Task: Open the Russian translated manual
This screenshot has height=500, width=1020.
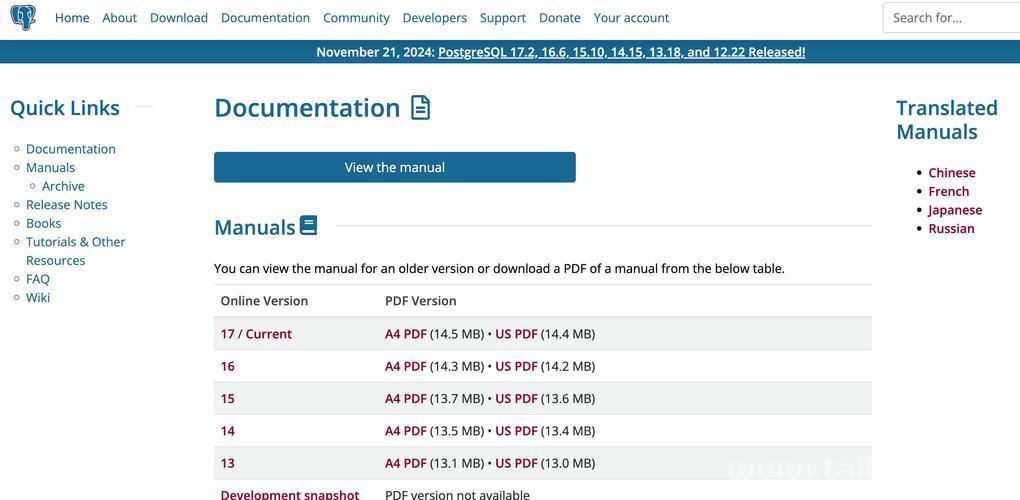Action: coord(951,229)
